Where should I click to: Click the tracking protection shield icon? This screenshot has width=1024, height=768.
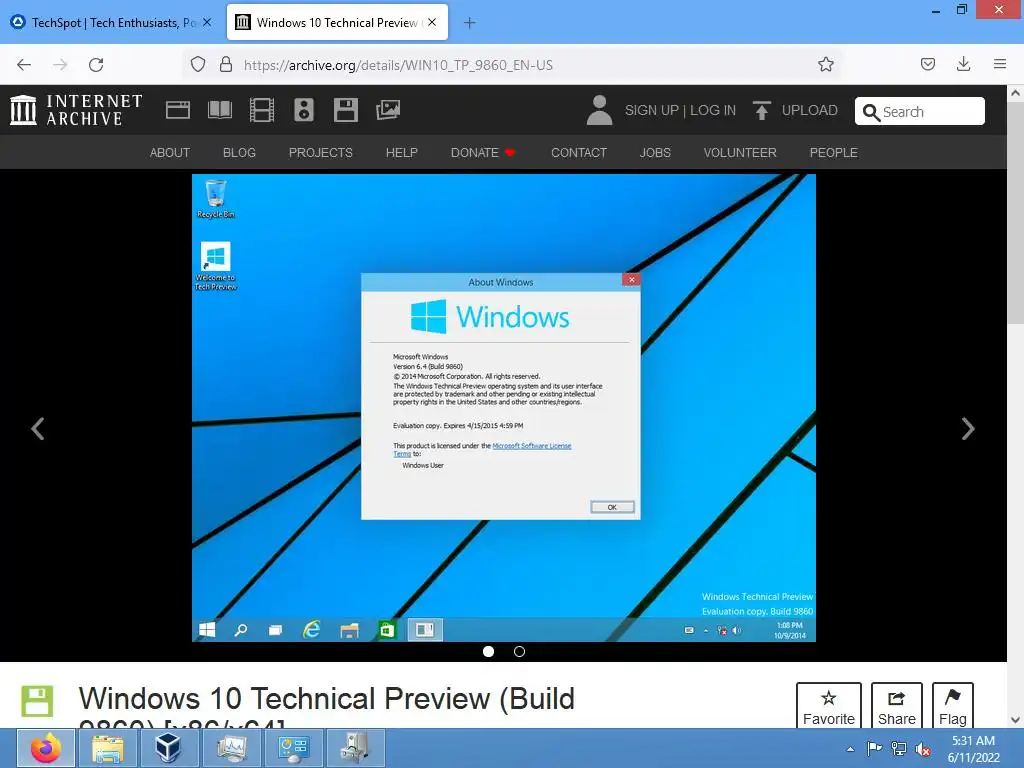pyautogui.click(x=198, y=64)
